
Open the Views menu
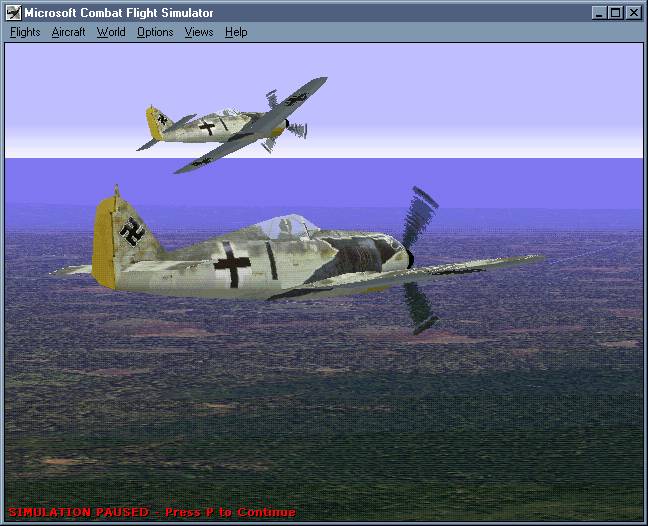tap(199, 32)
